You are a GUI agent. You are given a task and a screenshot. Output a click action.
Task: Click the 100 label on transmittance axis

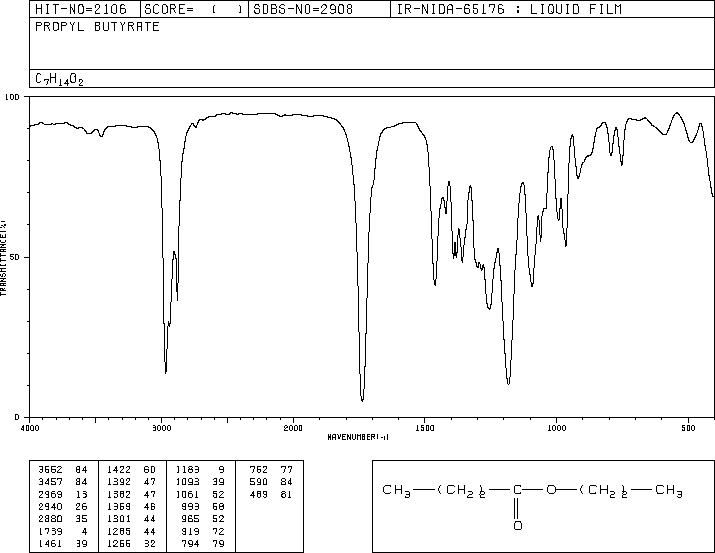pos(12,97)
